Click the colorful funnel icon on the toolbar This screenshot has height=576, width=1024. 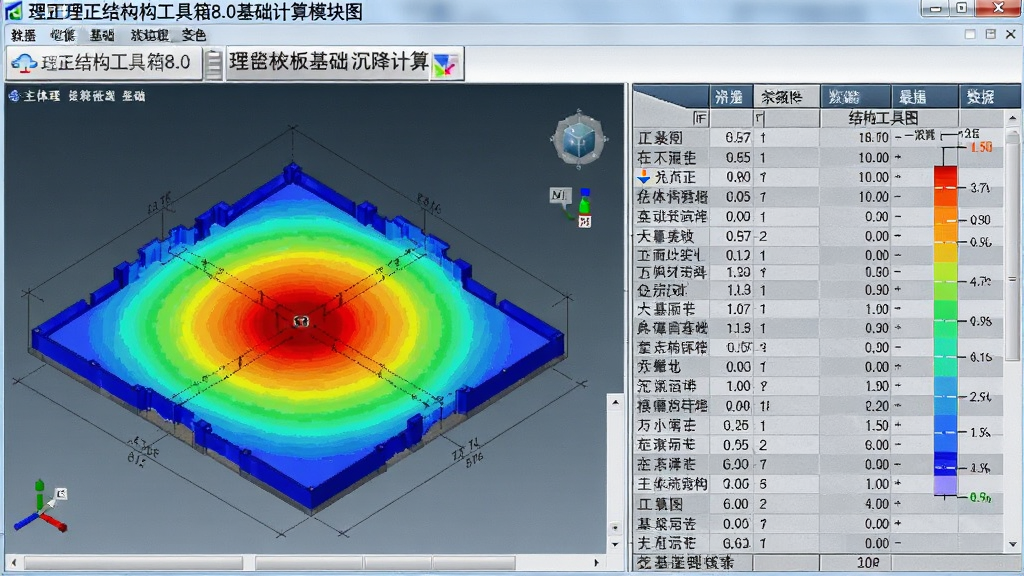pos(446,65)
